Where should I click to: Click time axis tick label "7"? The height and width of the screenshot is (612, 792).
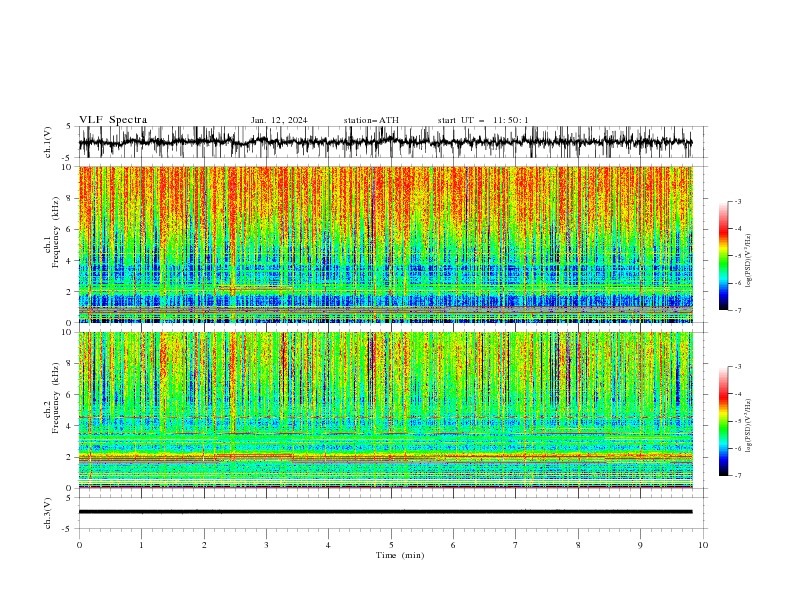(x=516, y=545)
